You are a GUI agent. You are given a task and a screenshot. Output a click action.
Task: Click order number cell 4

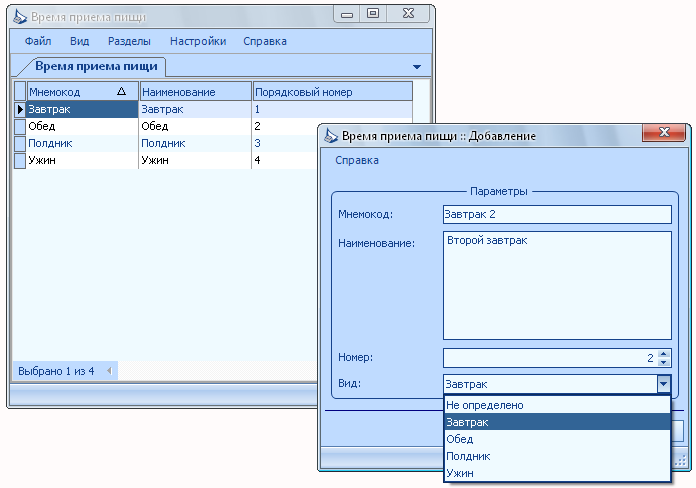tap(285, 160)
